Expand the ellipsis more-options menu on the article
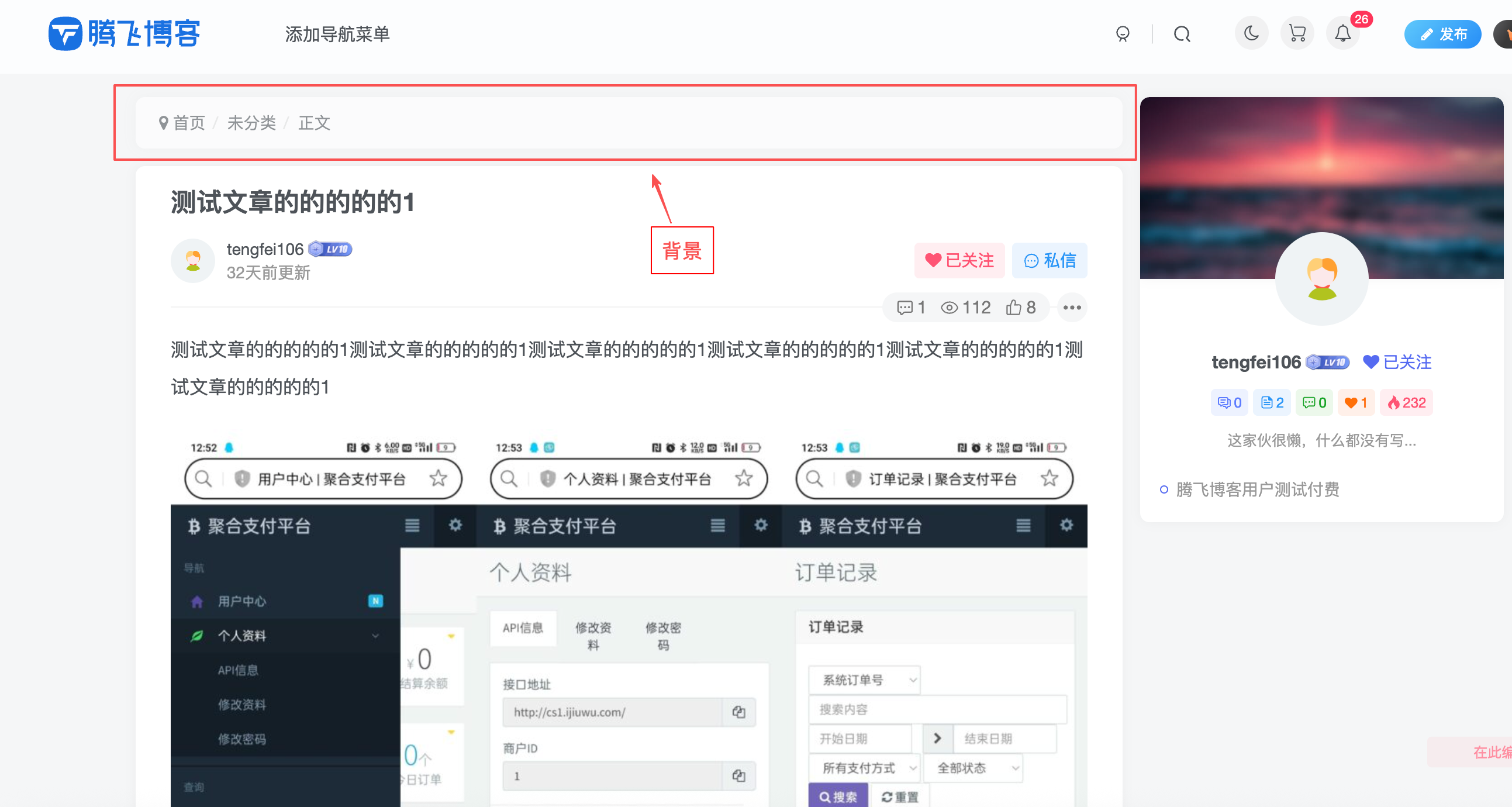 (1072, 307)
